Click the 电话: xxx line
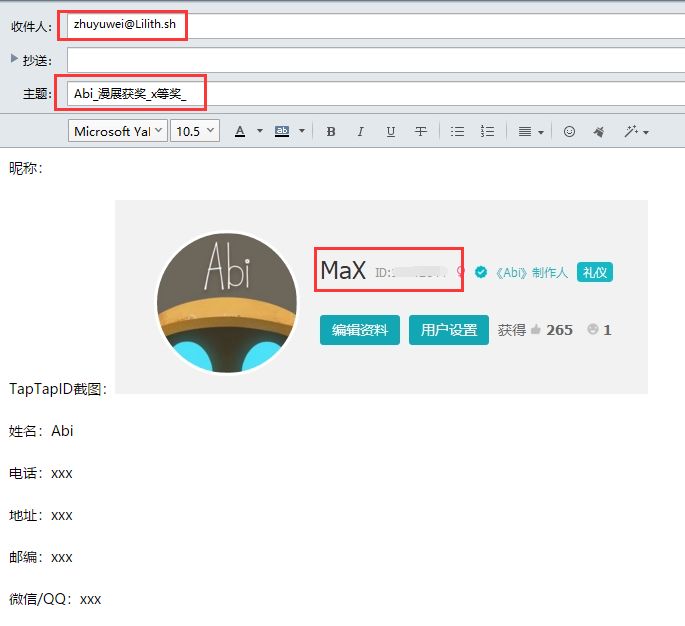685x626 pixels. (41, 473)
